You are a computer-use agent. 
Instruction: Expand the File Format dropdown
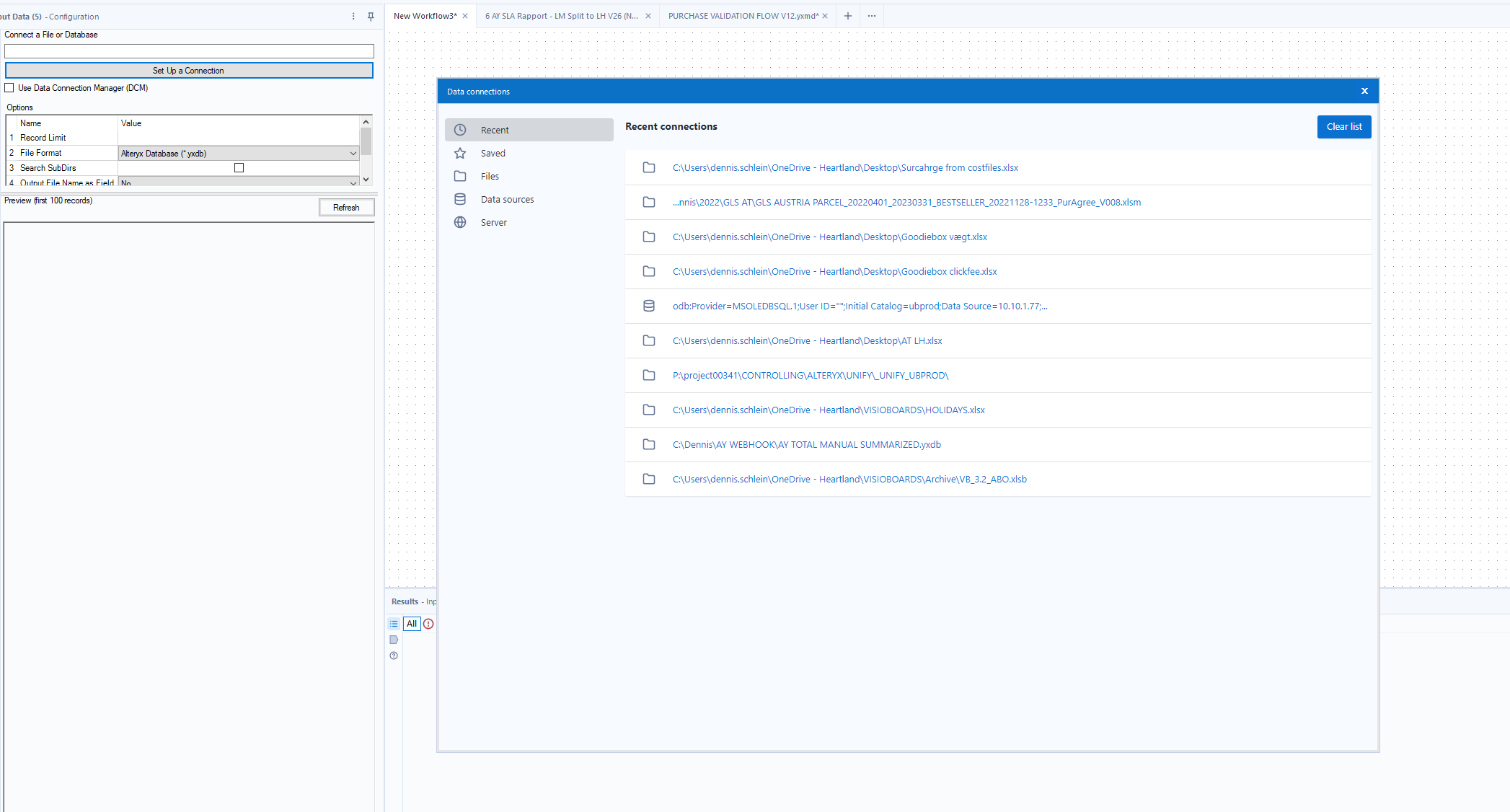click(353, 154)
